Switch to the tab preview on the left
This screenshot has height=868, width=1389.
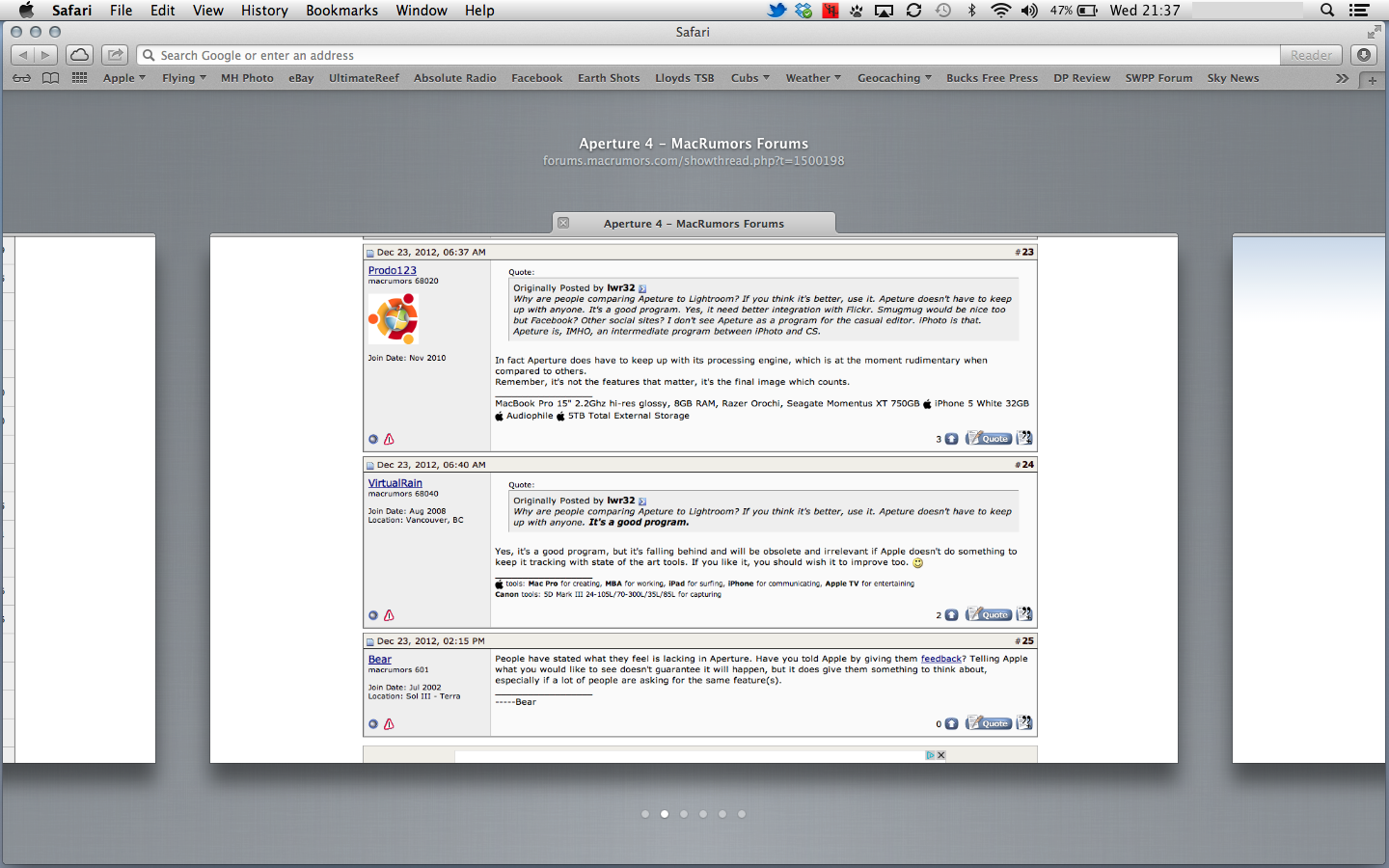click(79, 499)
